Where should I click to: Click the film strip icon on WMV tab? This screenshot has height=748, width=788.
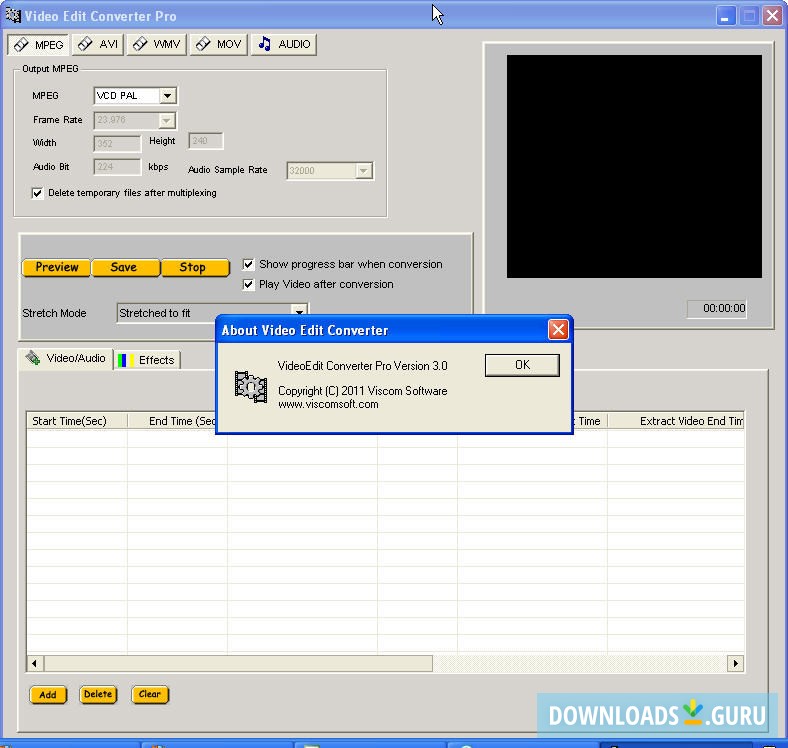pos(140,44)
